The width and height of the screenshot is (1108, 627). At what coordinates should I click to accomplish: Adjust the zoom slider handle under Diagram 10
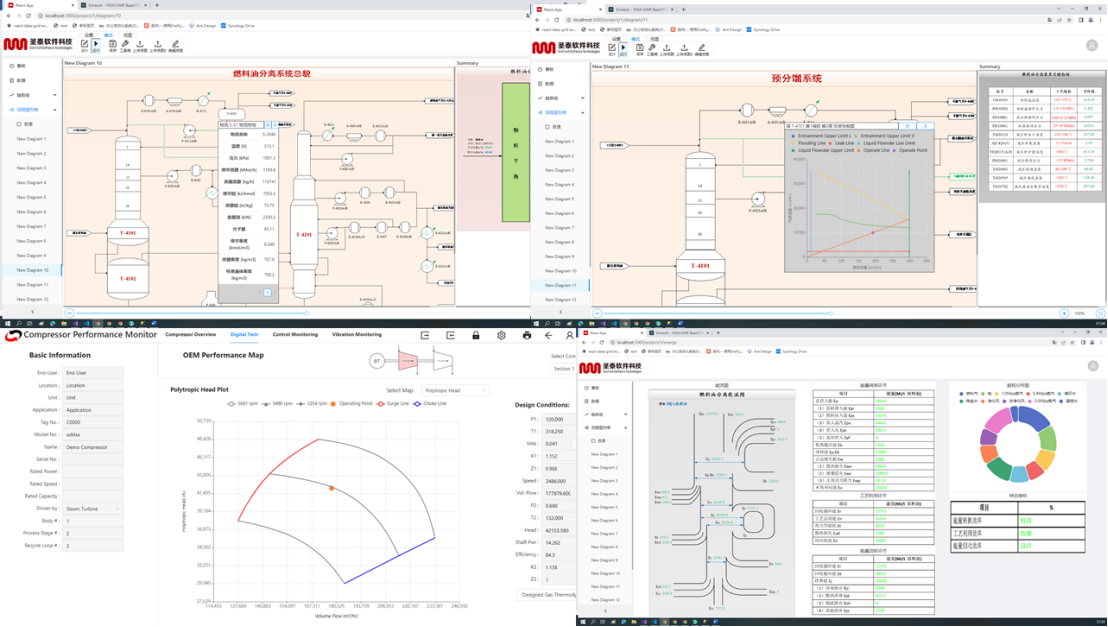point(306,312)
